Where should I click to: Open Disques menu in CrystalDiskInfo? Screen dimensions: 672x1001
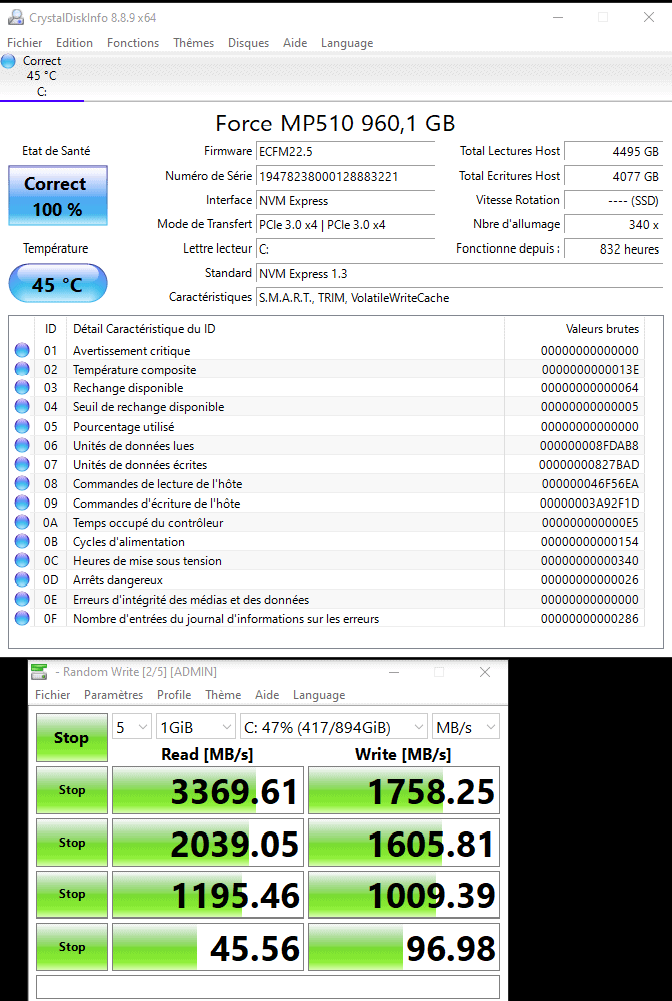click(248, 43)
